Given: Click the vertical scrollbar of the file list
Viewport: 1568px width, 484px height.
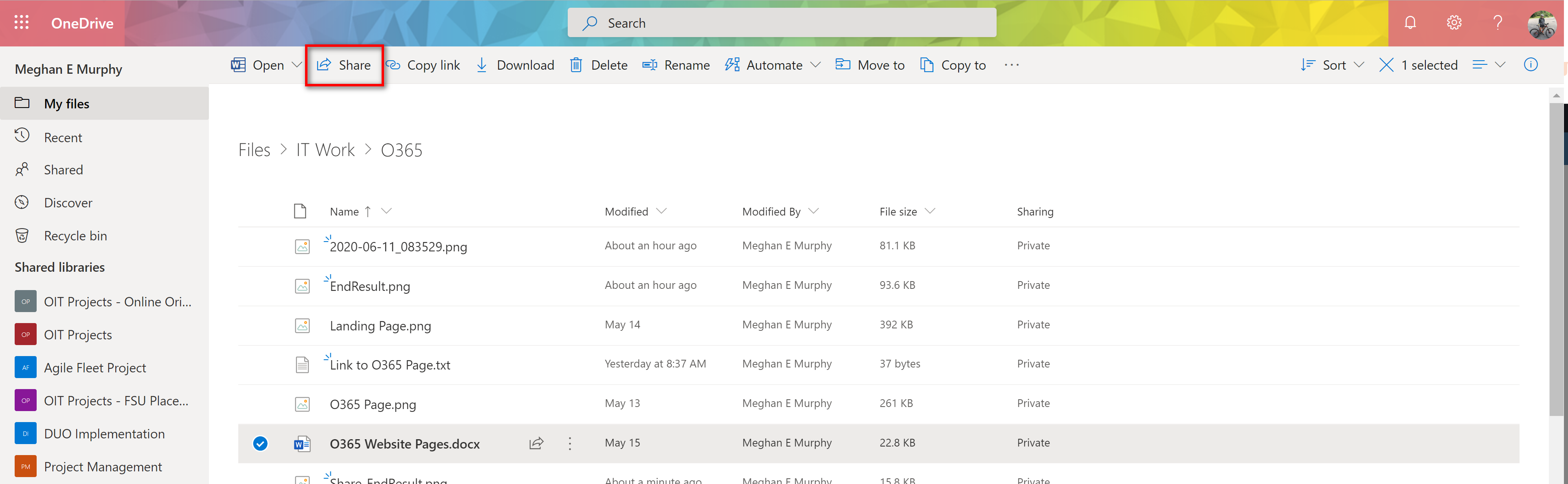Looking at the screenshot, I should [1556, 260].
